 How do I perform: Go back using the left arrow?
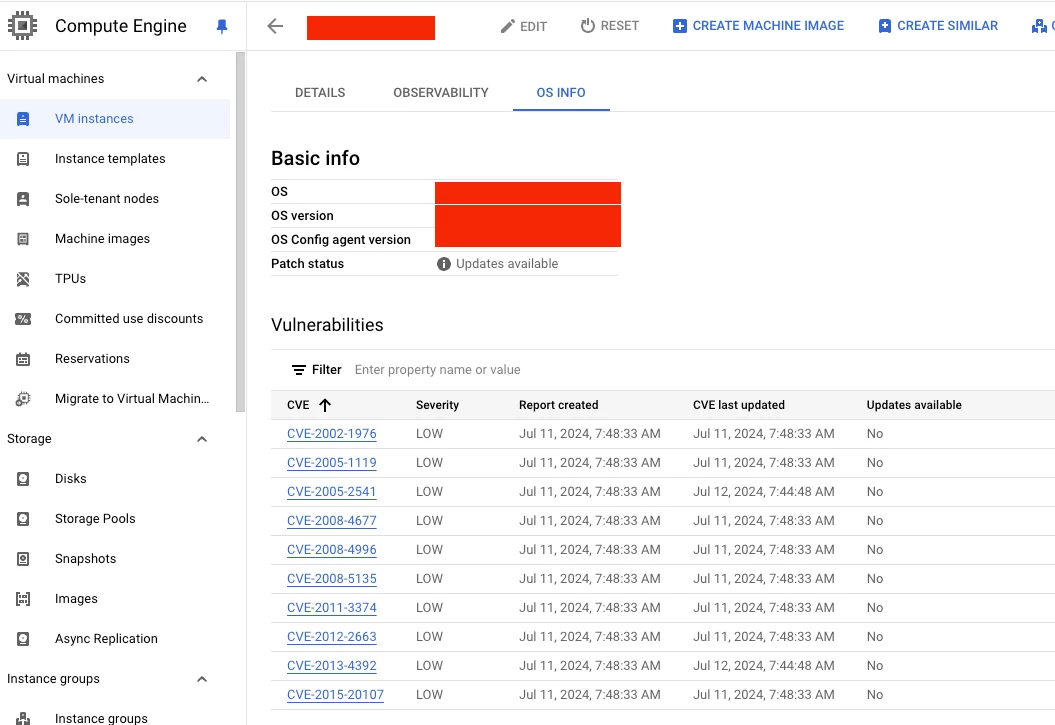[x=275, y=26]
